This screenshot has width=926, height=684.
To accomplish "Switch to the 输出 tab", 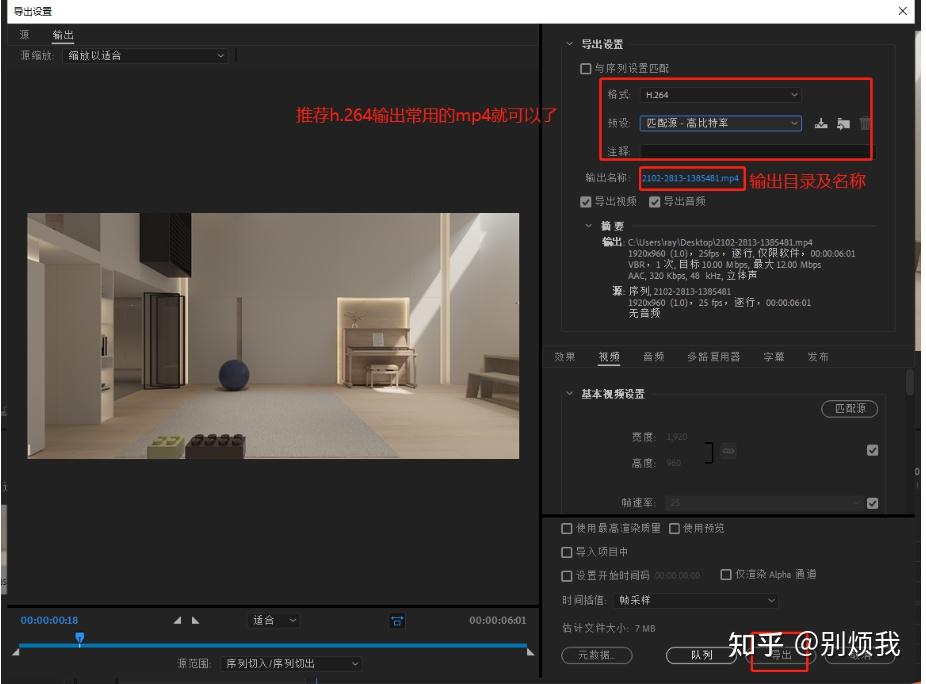I will 63,35.
